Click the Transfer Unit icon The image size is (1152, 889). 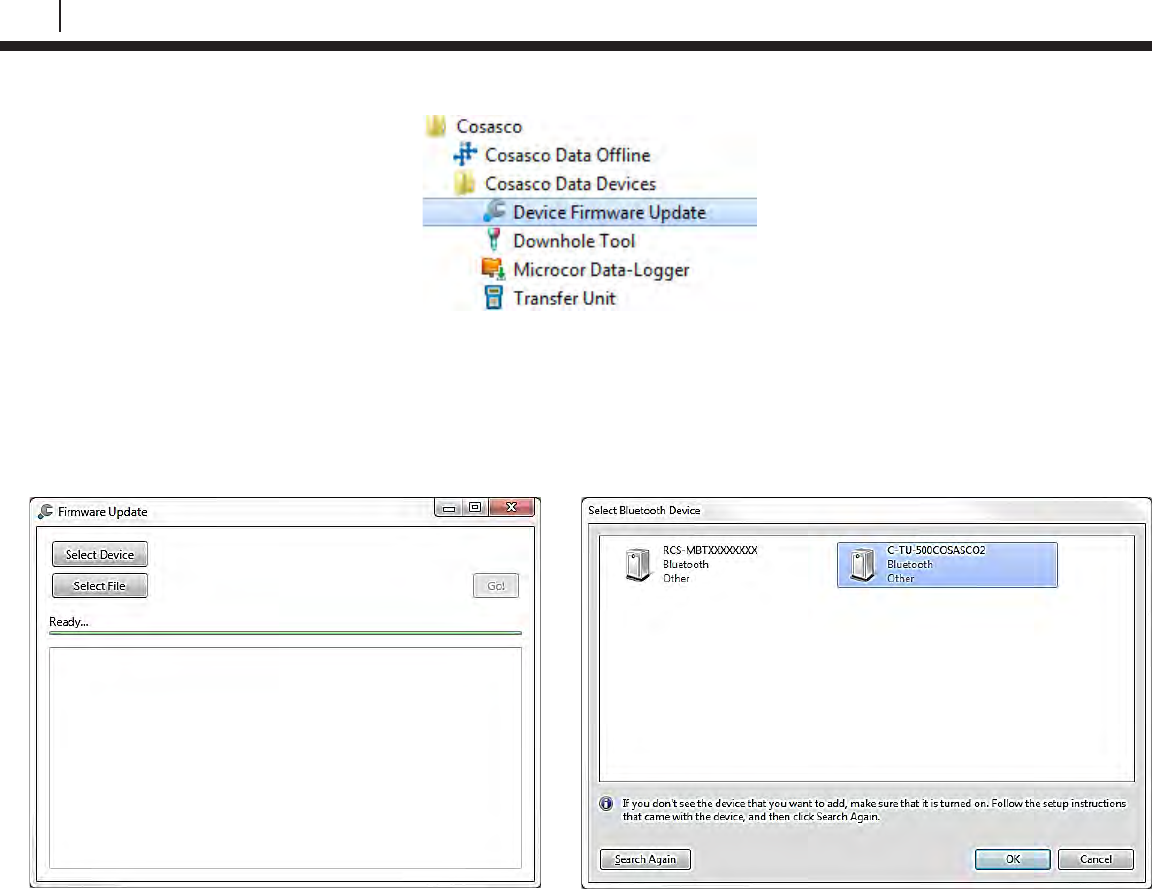[494, 298]
